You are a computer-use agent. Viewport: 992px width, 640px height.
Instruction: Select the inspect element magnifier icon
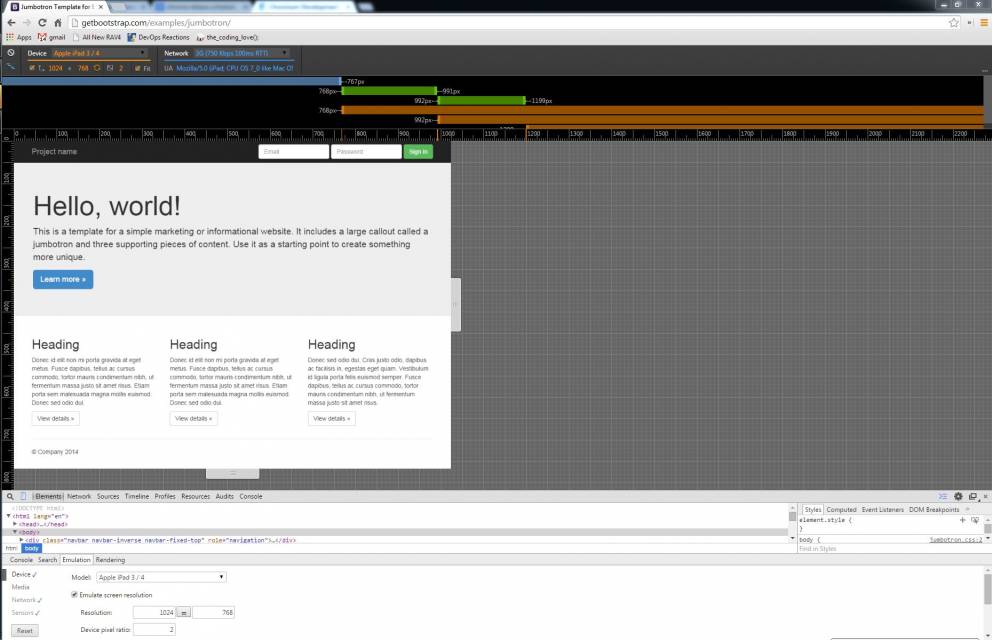(9, 496)
